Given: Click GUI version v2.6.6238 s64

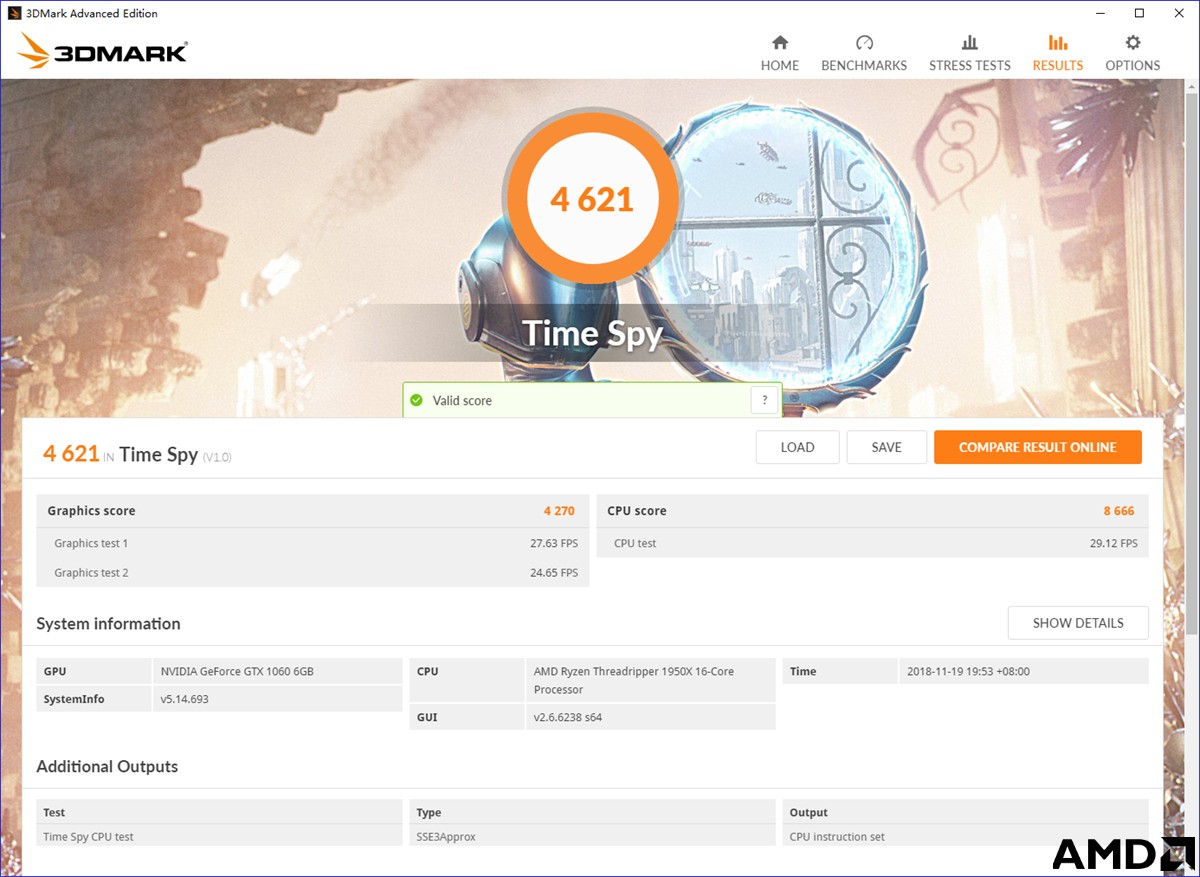Looking at the screenshot, I should click(568, 717).
